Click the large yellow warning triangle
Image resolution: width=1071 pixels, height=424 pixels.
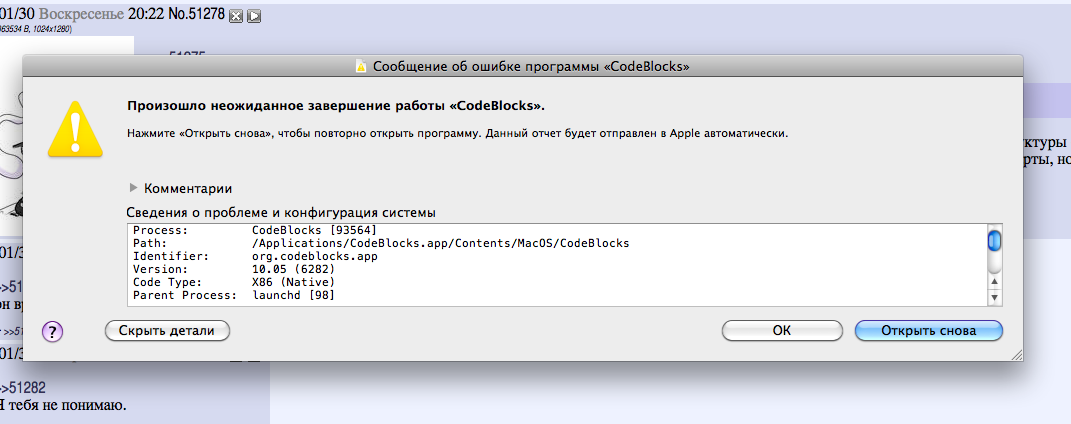(74, 126)
